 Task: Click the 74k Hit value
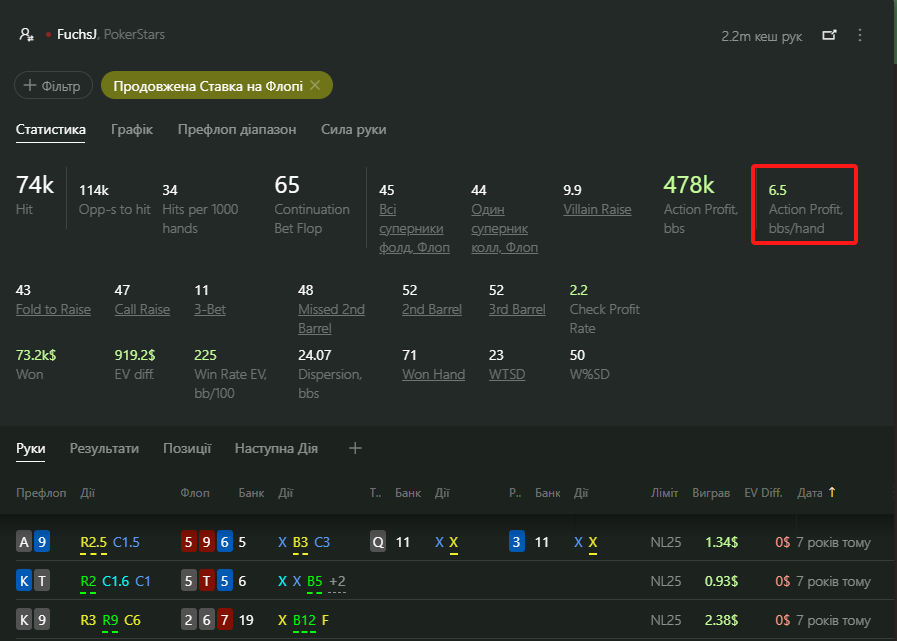pyautogui.click(x=35, y=185)
